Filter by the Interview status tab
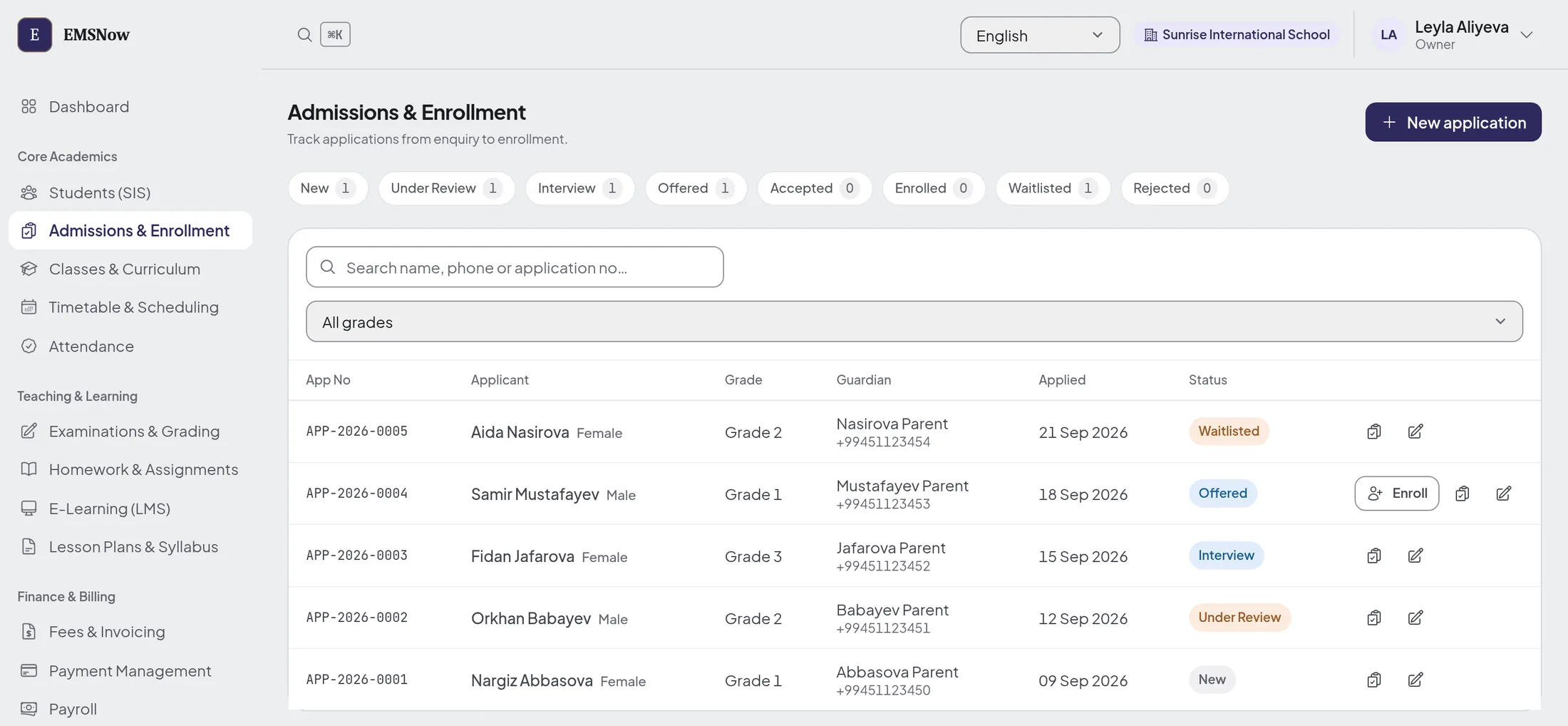1568x726 pixels. 580,188
